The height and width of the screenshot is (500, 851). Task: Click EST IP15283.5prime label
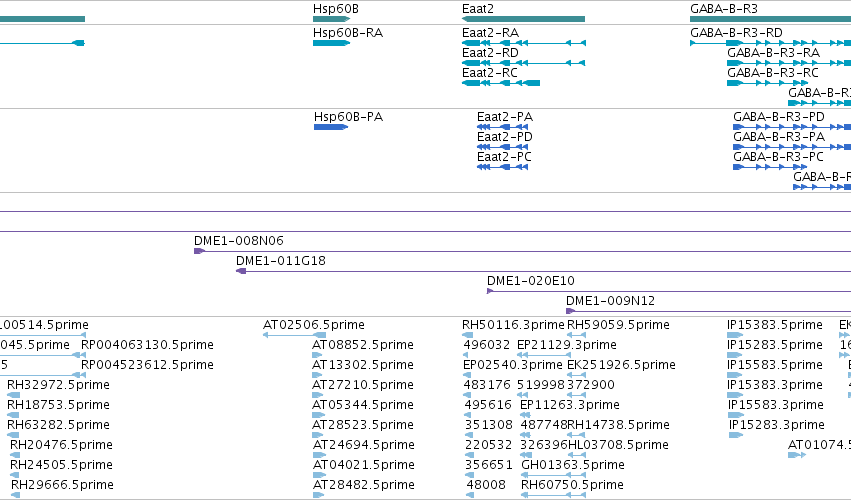coord(775,345)
